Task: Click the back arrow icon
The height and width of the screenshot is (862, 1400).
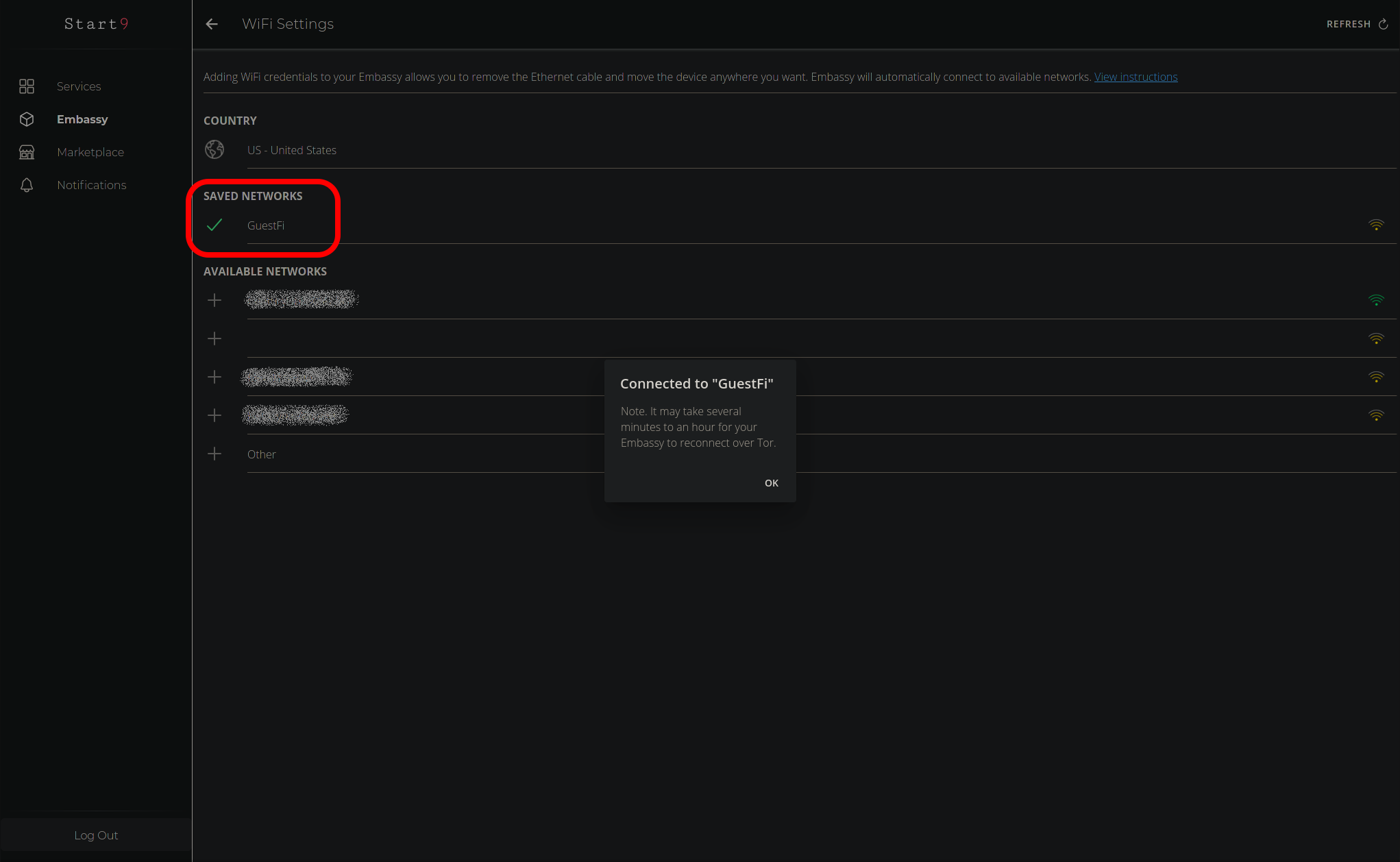Action: (x=212, y=24)
